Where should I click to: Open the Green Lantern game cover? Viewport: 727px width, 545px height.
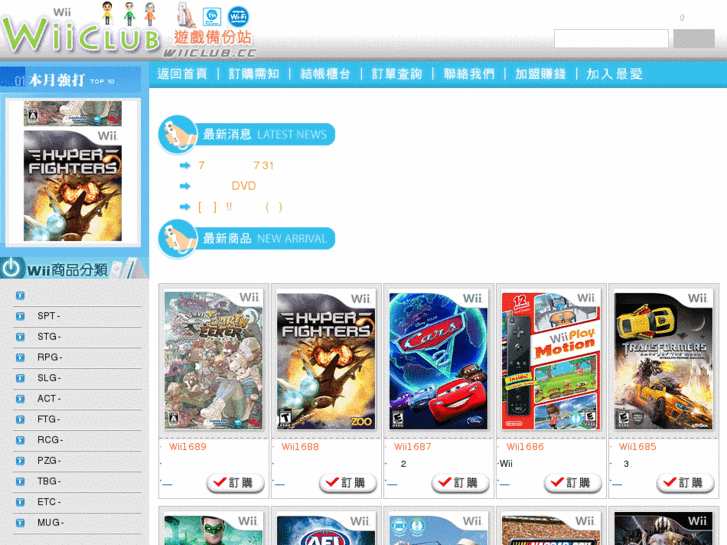pyautogui.click(x=213, y=530)
